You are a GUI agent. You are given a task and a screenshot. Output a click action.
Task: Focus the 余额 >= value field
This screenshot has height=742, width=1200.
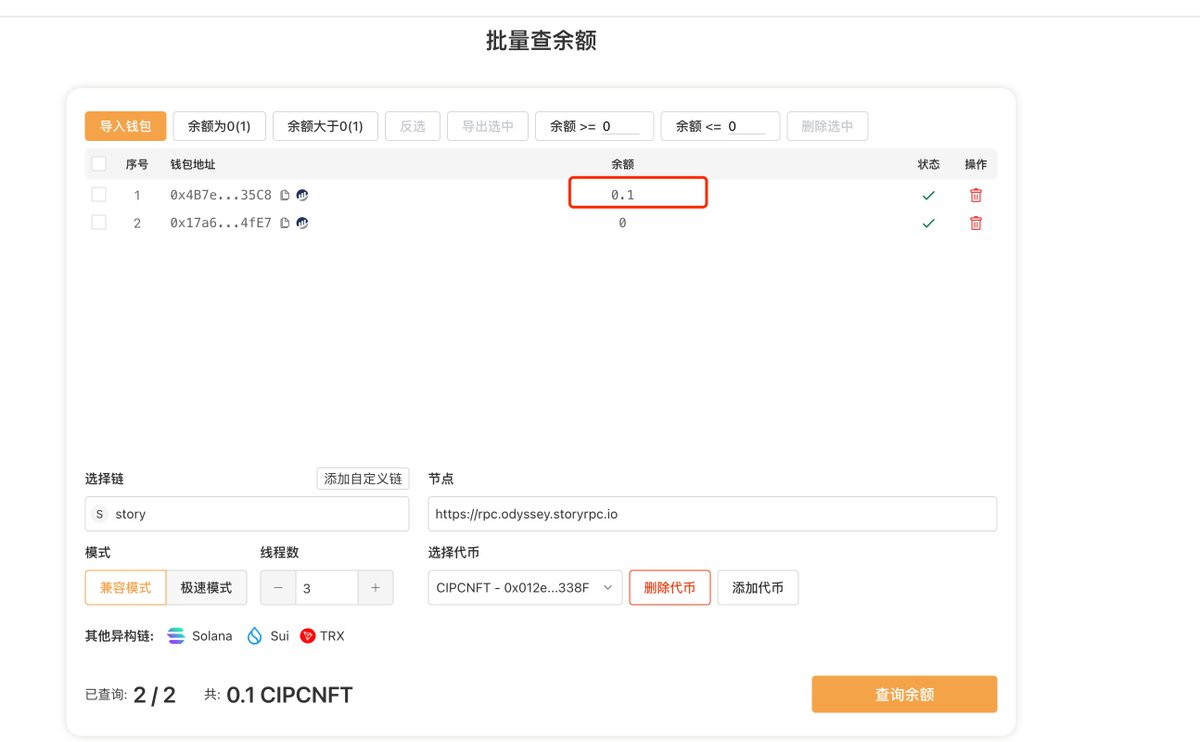(x=620, y=127)
